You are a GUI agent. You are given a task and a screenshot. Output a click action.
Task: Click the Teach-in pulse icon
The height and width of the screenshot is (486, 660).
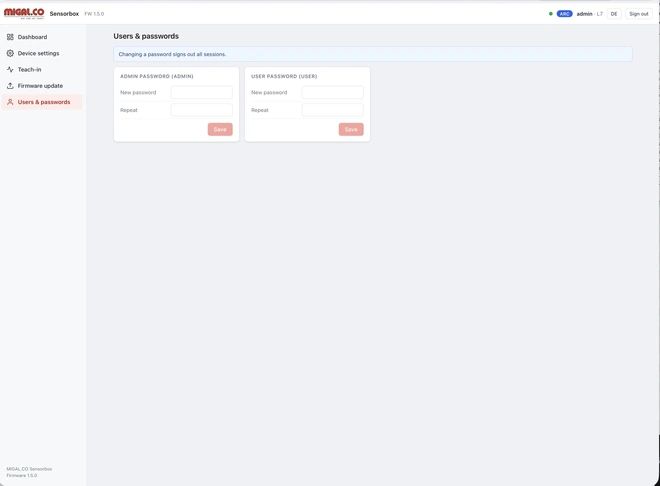(10, 69)
